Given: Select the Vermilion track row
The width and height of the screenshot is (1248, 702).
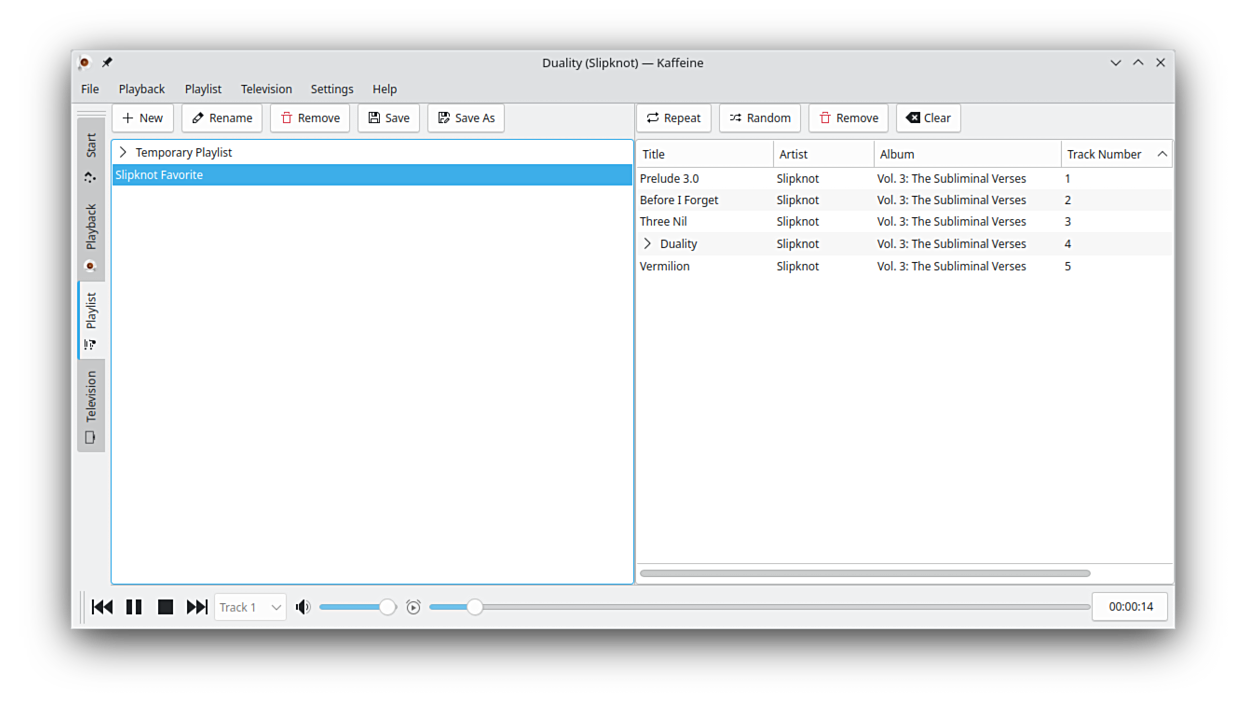Looking at the screenshot, I should (665, 266).
